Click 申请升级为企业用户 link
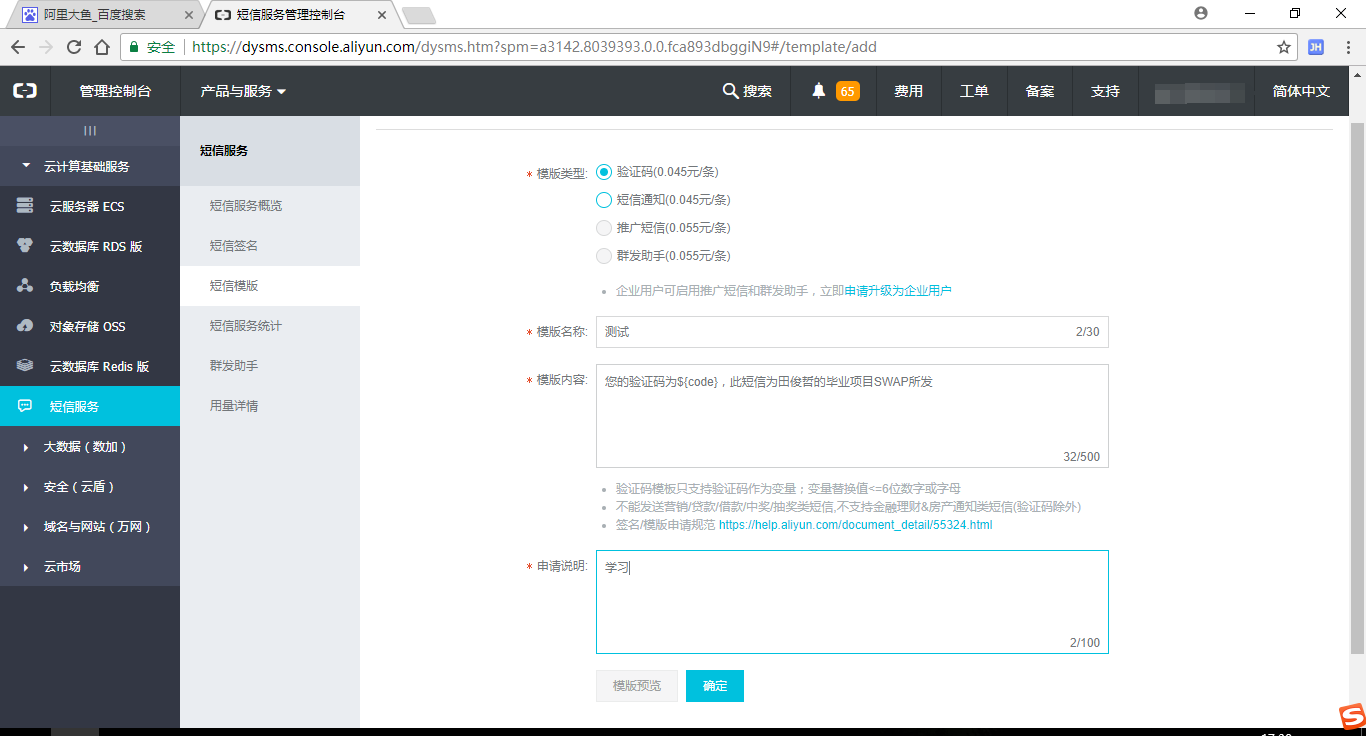The image size is (1366, 736). (x=898, y=291)
